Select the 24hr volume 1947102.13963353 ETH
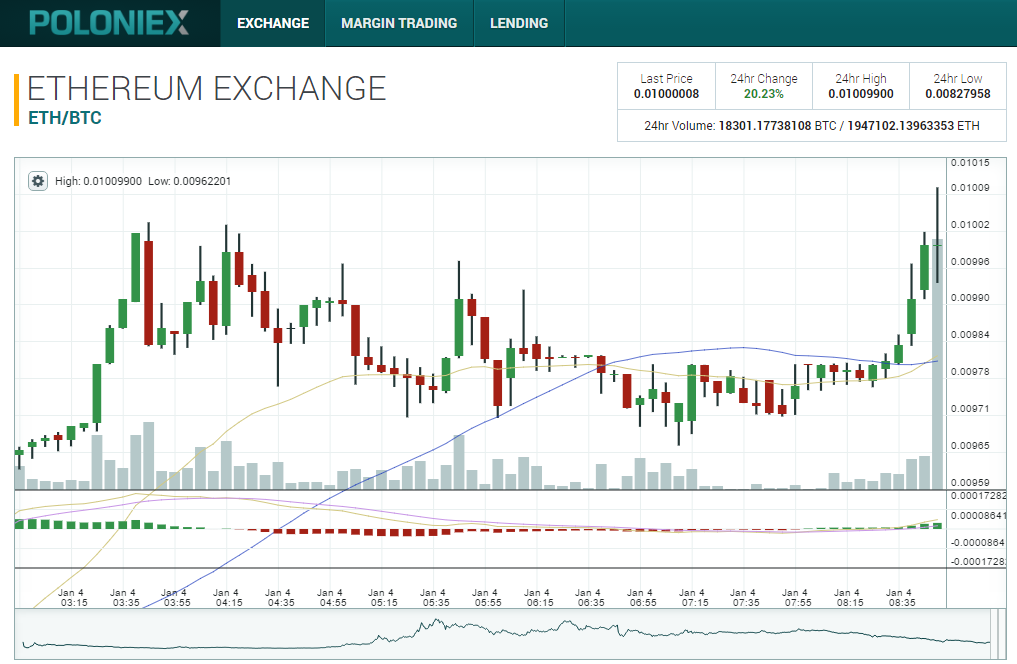This screenshot has width=1017, height=664. coord(913,126)
